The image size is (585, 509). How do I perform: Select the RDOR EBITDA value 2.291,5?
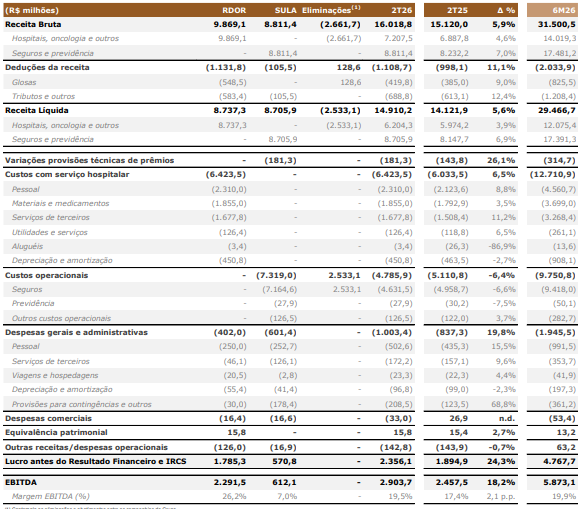230,483
